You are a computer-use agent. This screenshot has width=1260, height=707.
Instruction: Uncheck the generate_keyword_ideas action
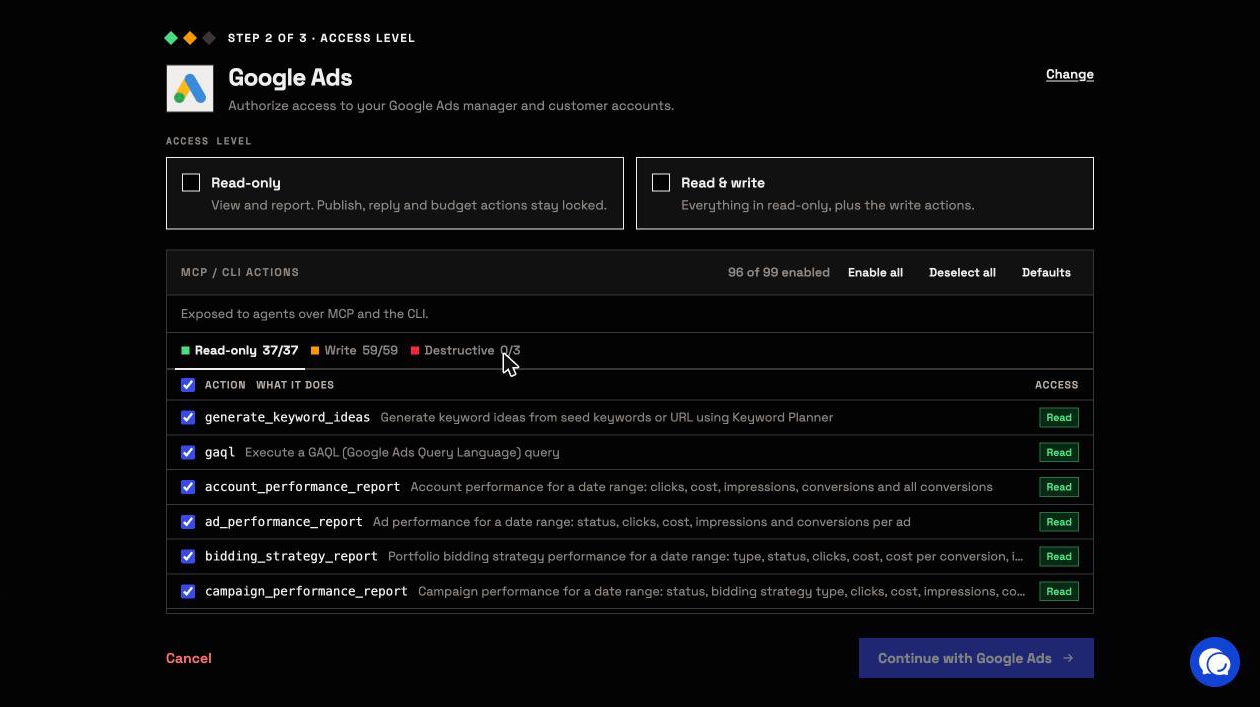click(x=188, y=418)
